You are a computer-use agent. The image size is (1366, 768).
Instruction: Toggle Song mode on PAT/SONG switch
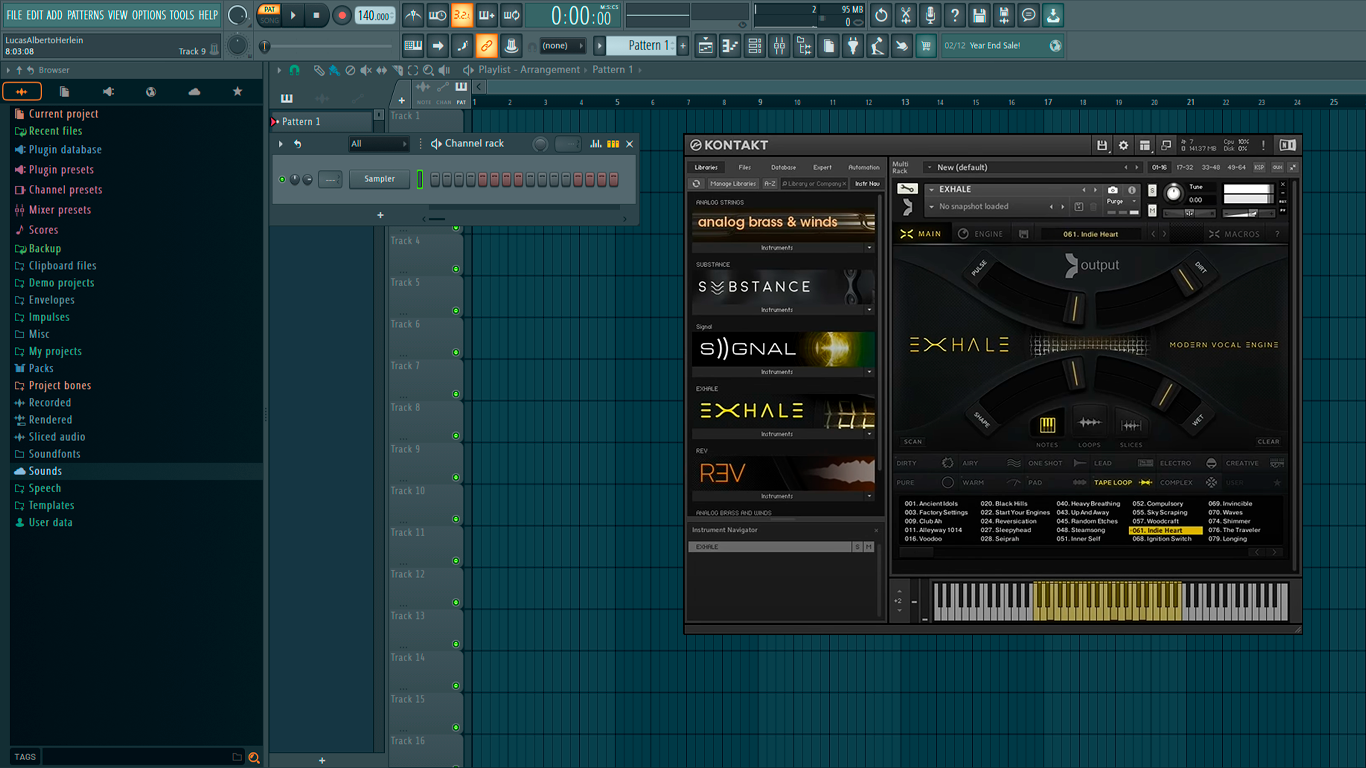pos(270,20)
